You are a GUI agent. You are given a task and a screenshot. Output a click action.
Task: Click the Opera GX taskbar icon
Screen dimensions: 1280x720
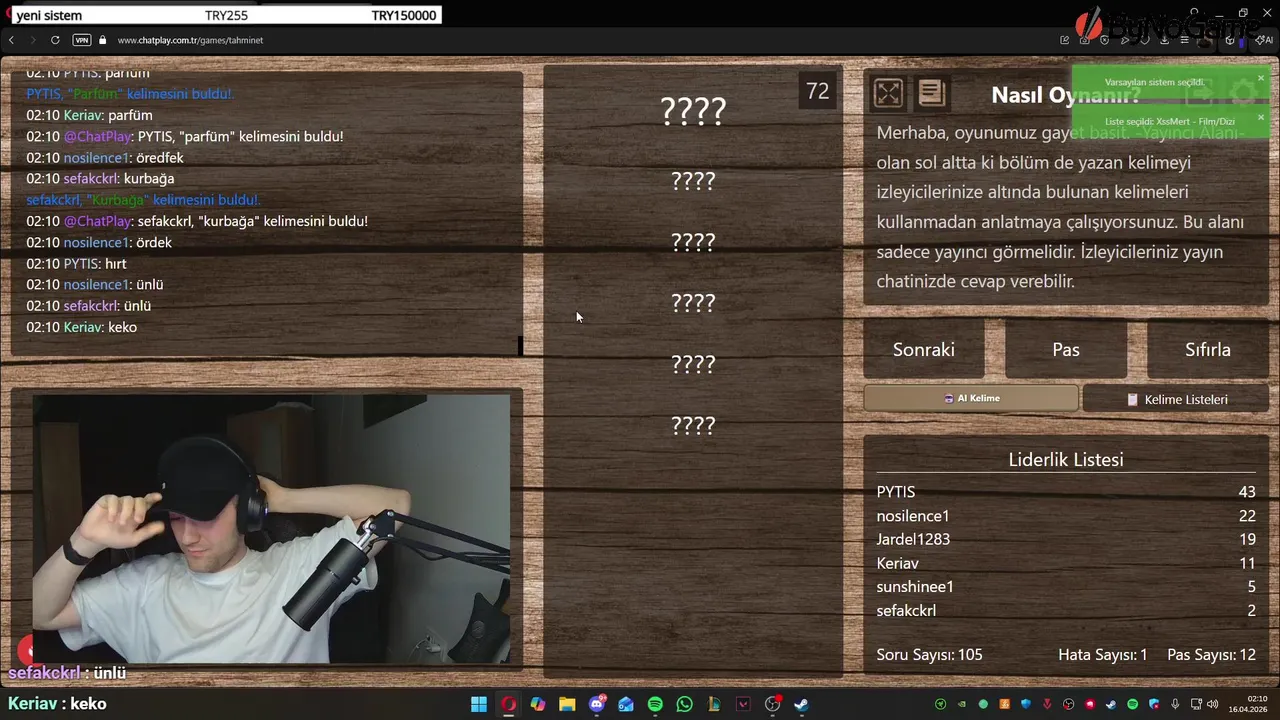[x=508, y=704]
